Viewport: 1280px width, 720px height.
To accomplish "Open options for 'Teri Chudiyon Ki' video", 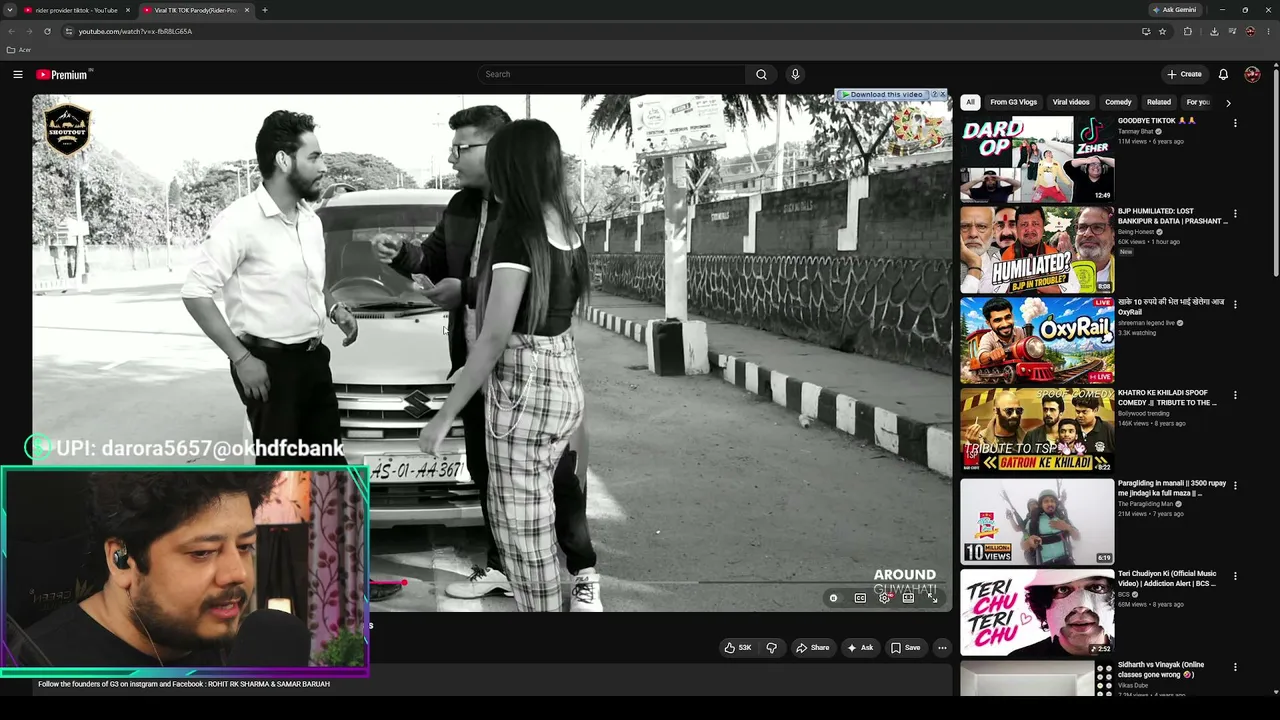I will [x=1235, y=576].
